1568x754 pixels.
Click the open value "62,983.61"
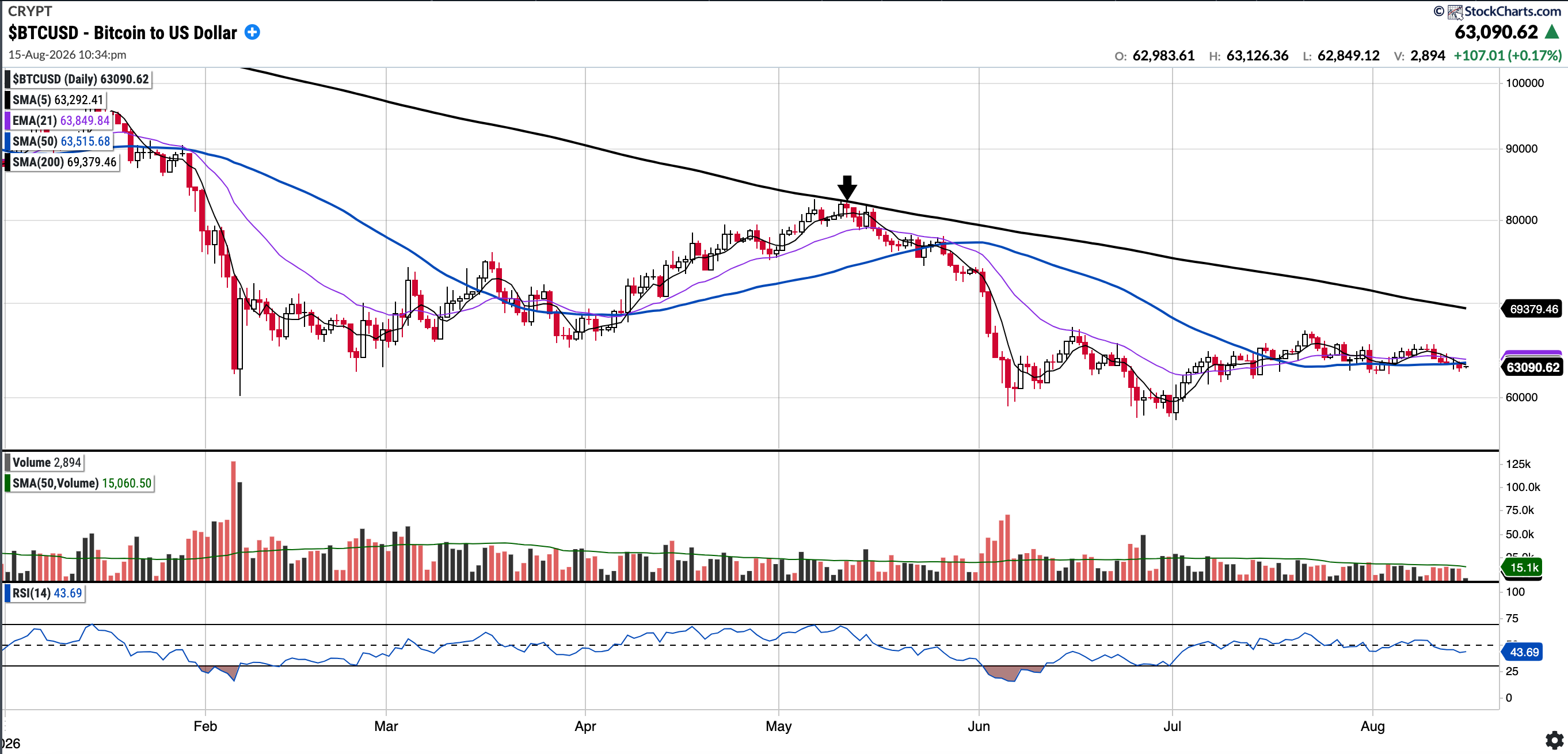(1163, 55)
